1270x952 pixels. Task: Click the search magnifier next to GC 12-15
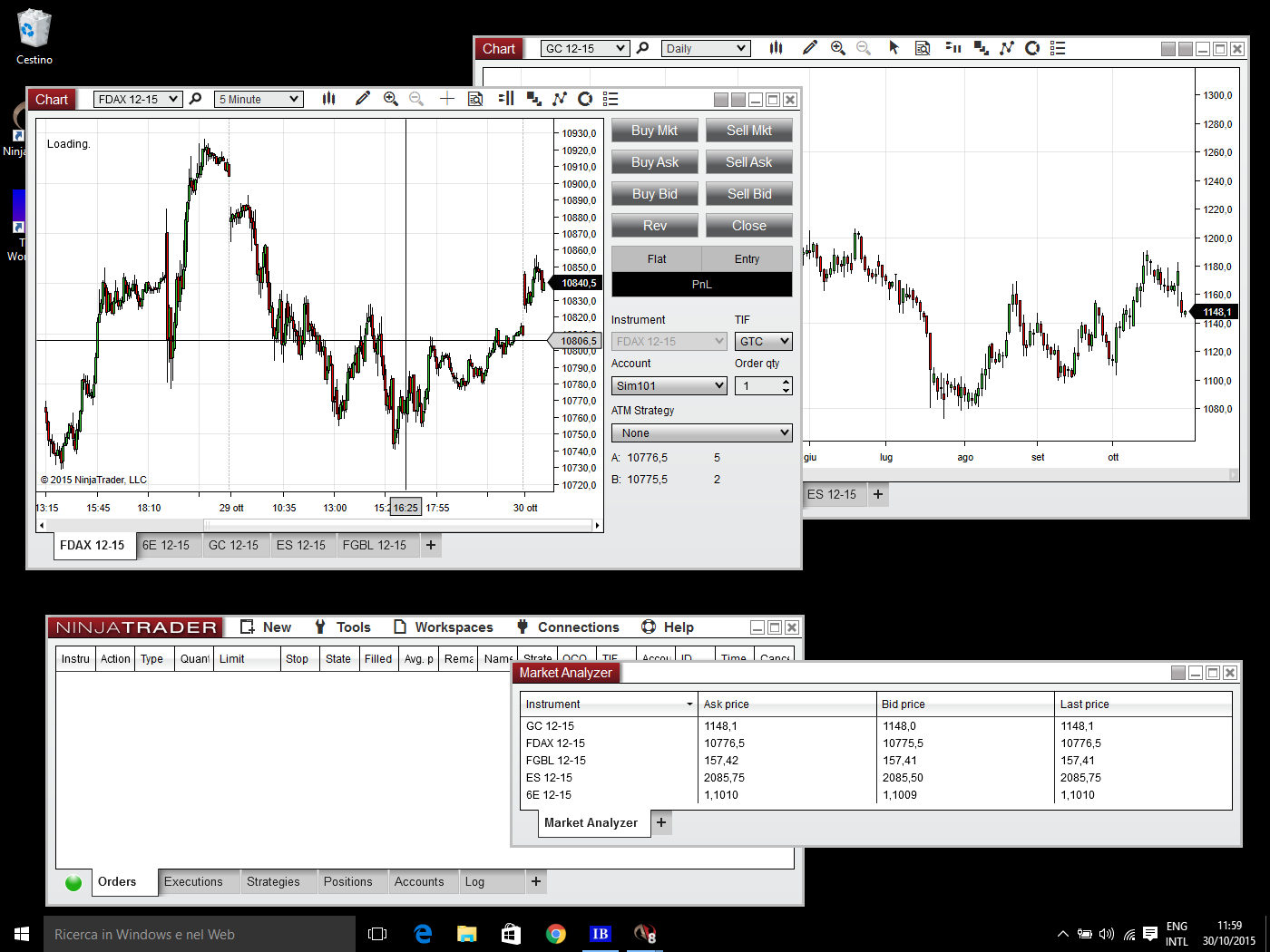coord(643,48)
